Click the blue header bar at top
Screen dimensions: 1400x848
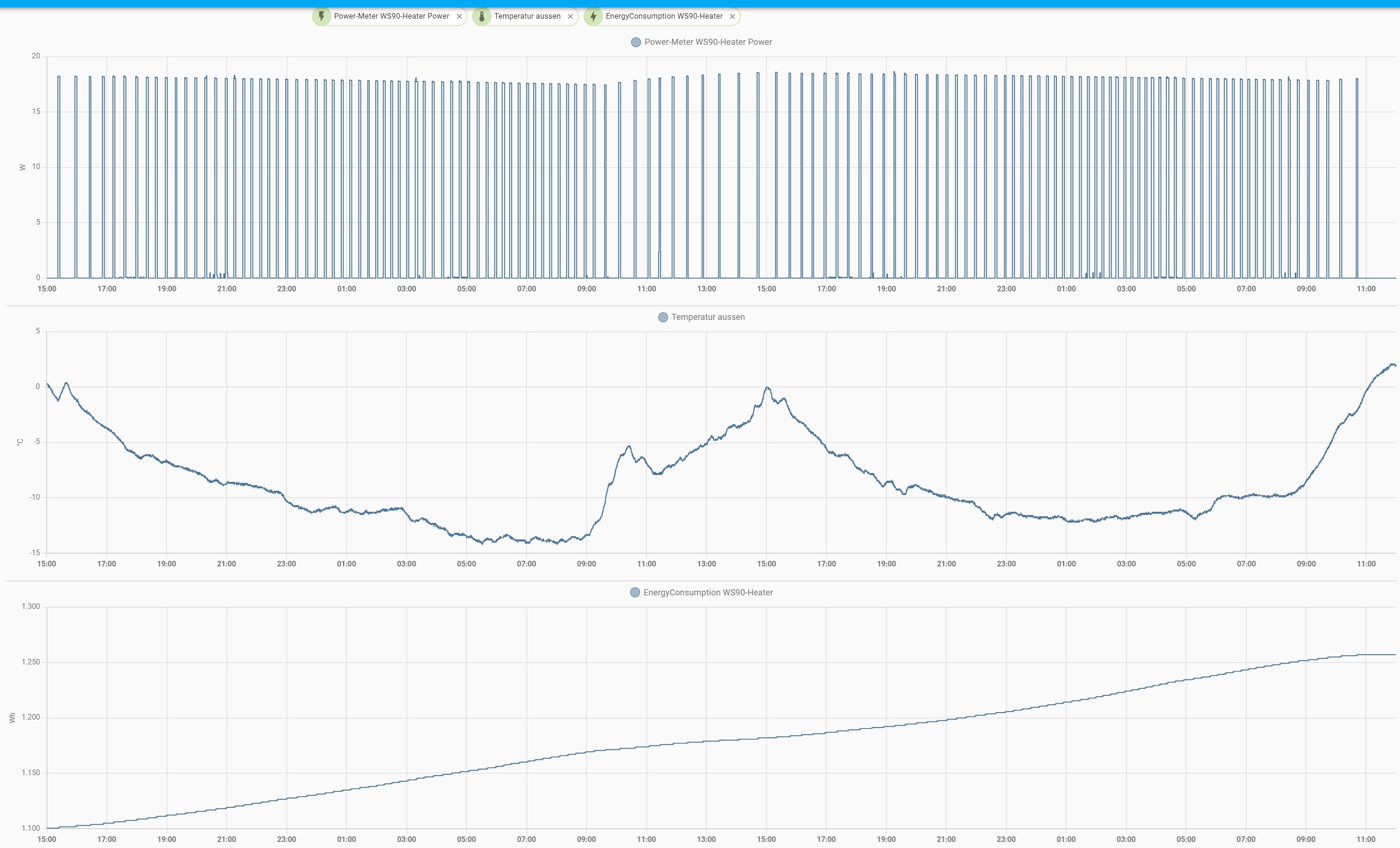pos(700,3)
